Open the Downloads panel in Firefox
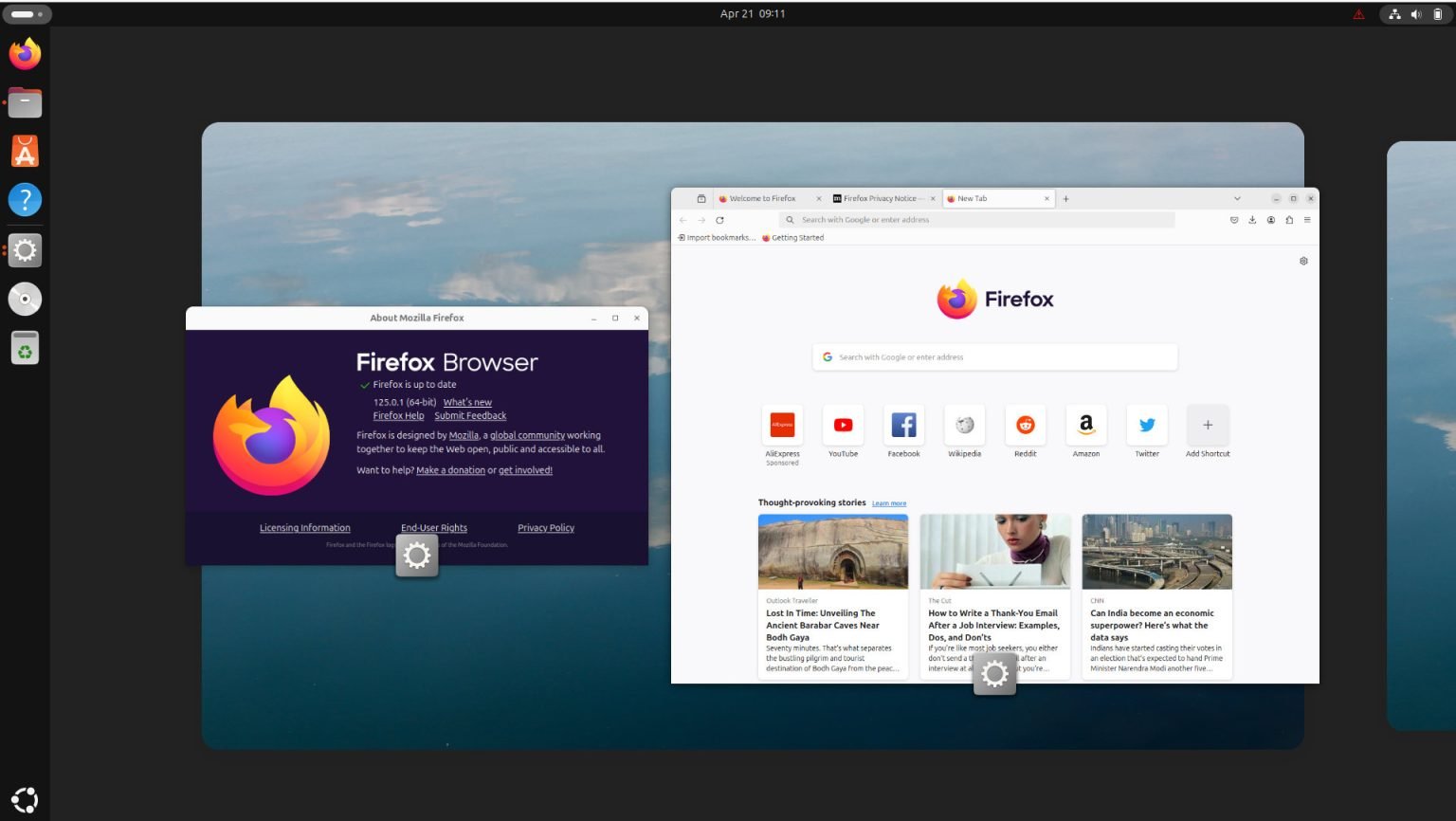This screenshot has width=1456, height=821. 1252,219
